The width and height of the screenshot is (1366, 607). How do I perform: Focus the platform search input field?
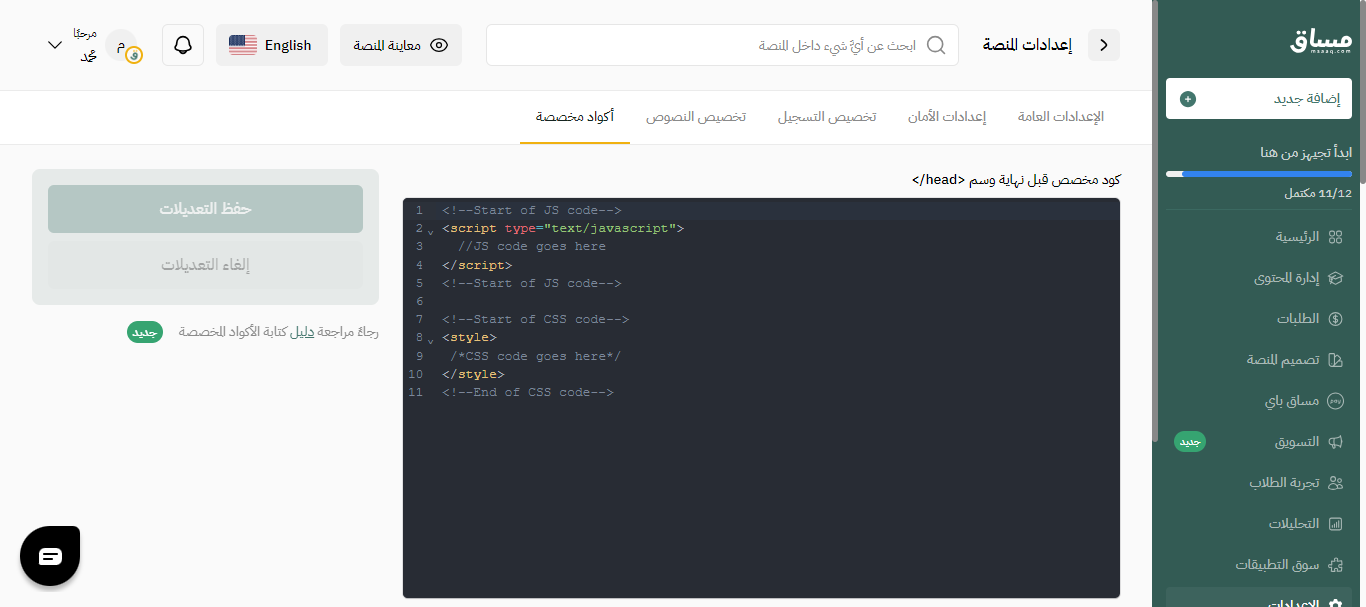(x=722, y=45)
